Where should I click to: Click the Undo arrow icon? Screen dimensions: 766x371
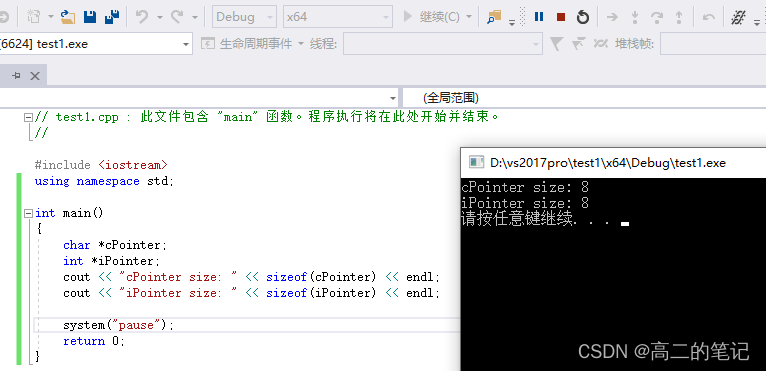click(x=142, y=17)
